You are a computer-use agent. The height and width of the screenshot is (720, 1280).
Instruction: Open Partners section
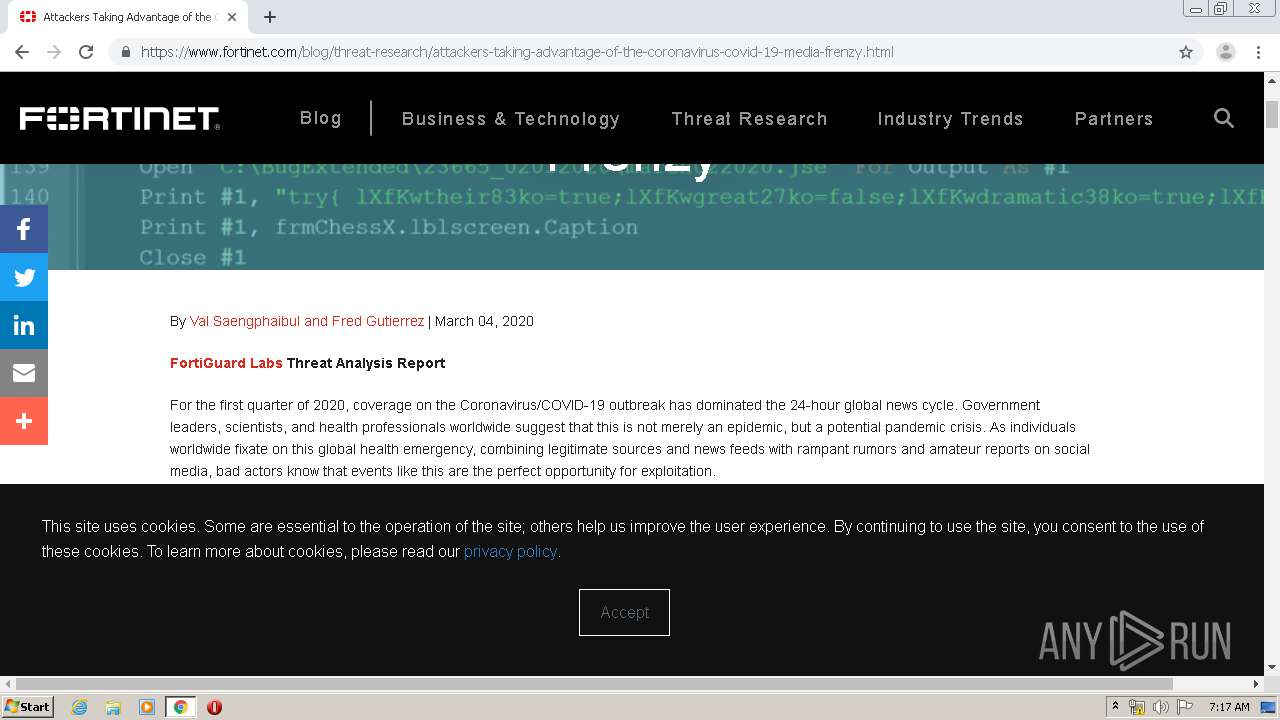(1114, 119)
